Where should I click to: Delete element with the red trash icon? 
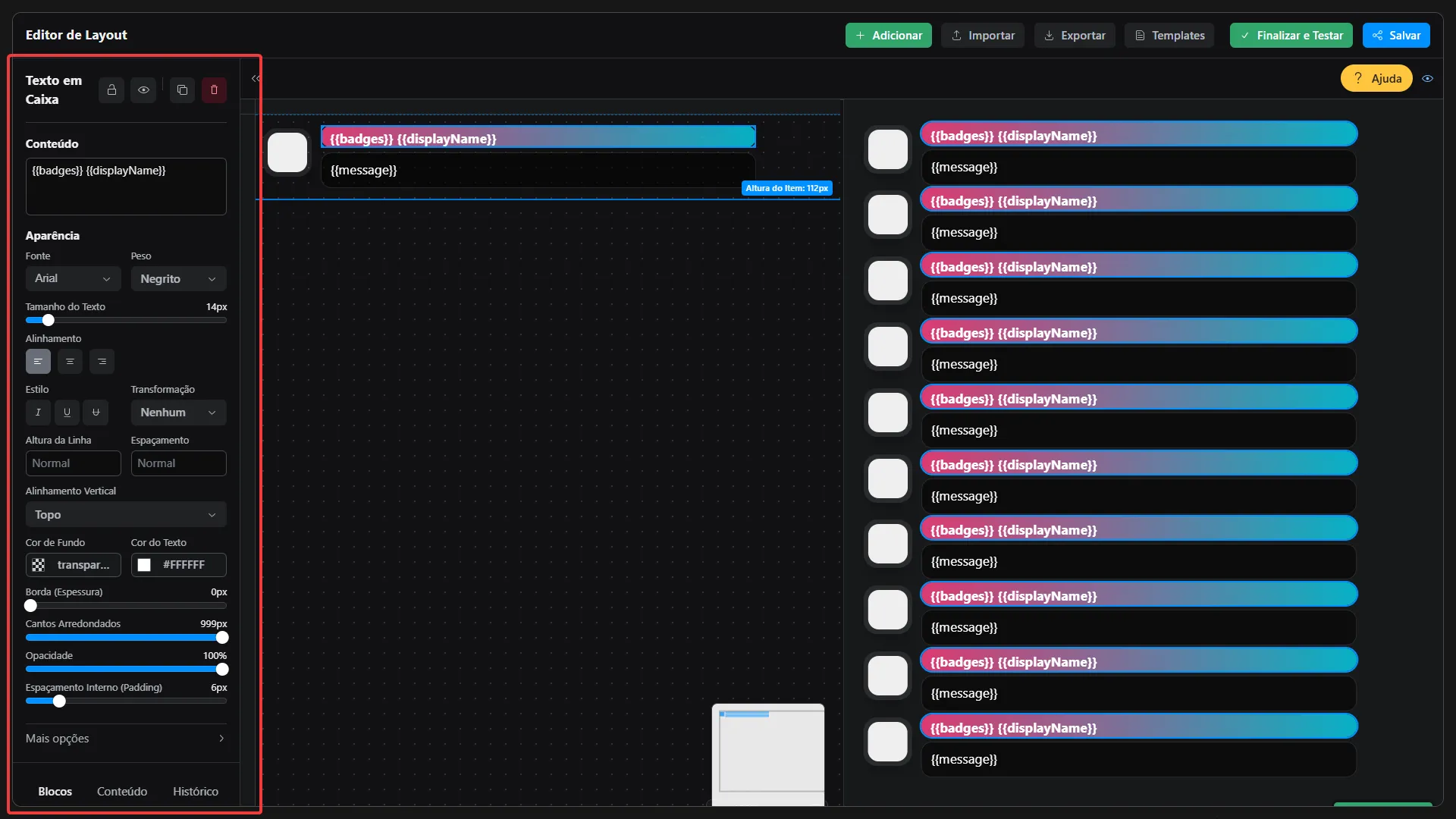click(214, 90)
